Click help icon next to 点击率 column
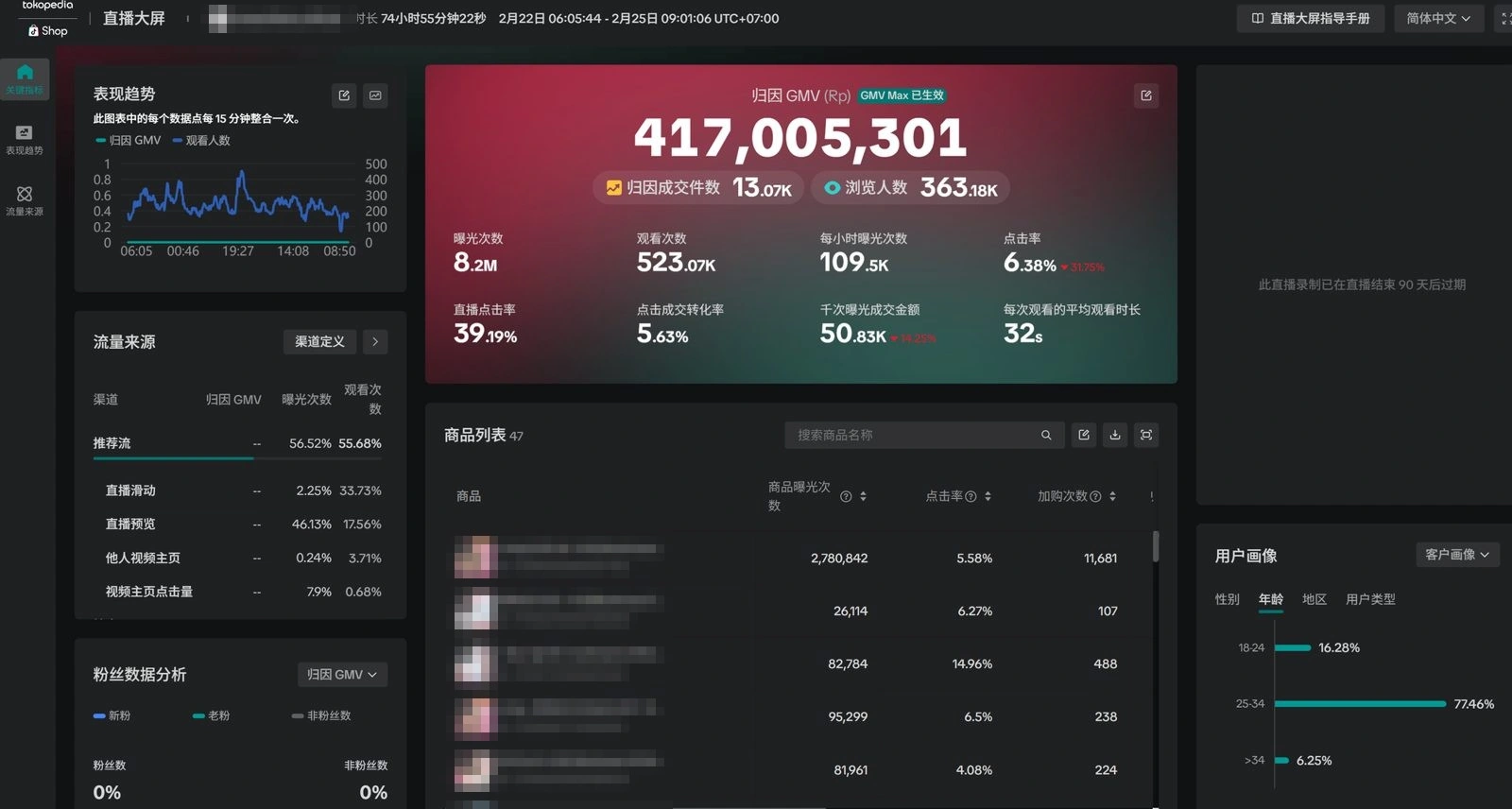Screen dimensions: 1512x809 (971, 496)
